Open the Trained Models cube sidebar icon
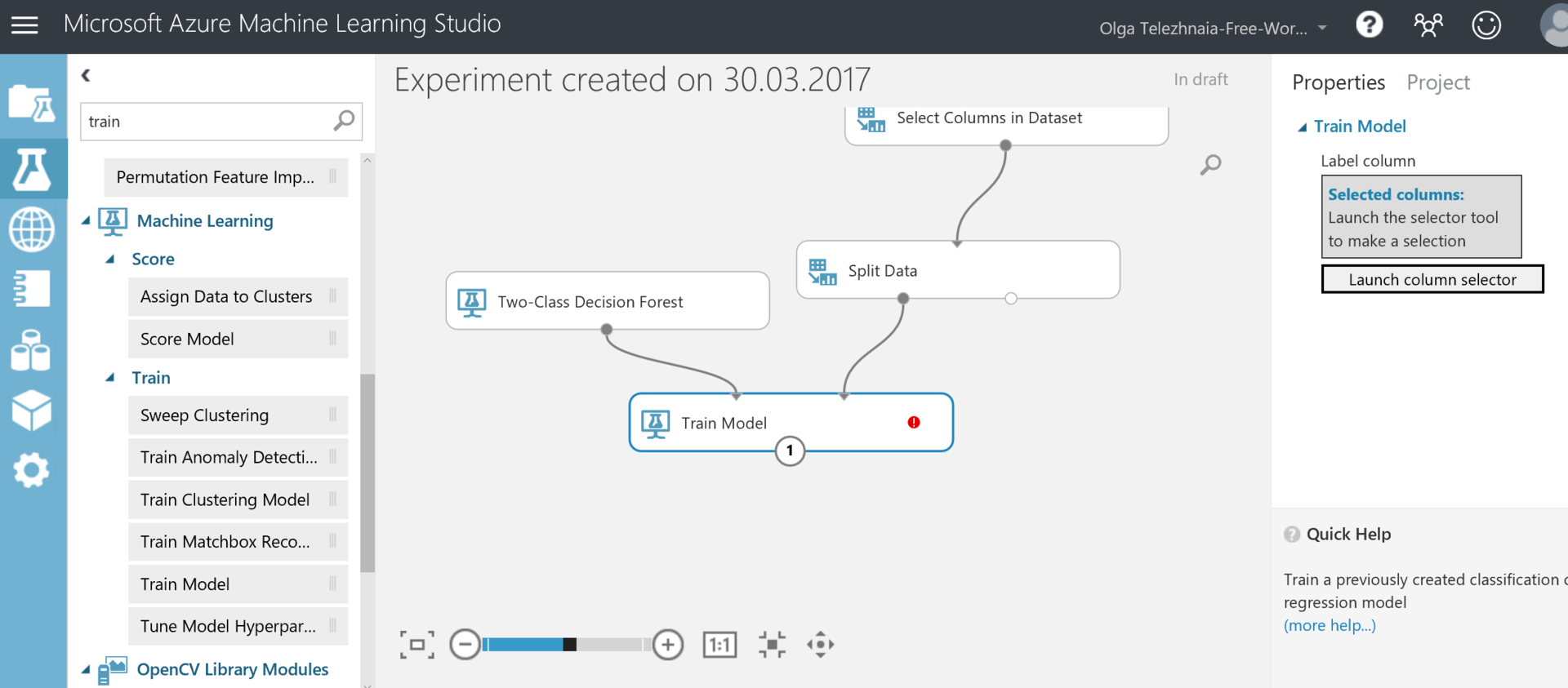 (32, 410)
